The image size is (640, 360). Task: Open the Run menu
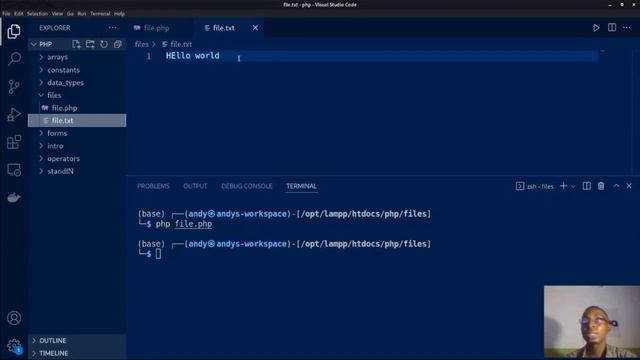tap(82, 13)
